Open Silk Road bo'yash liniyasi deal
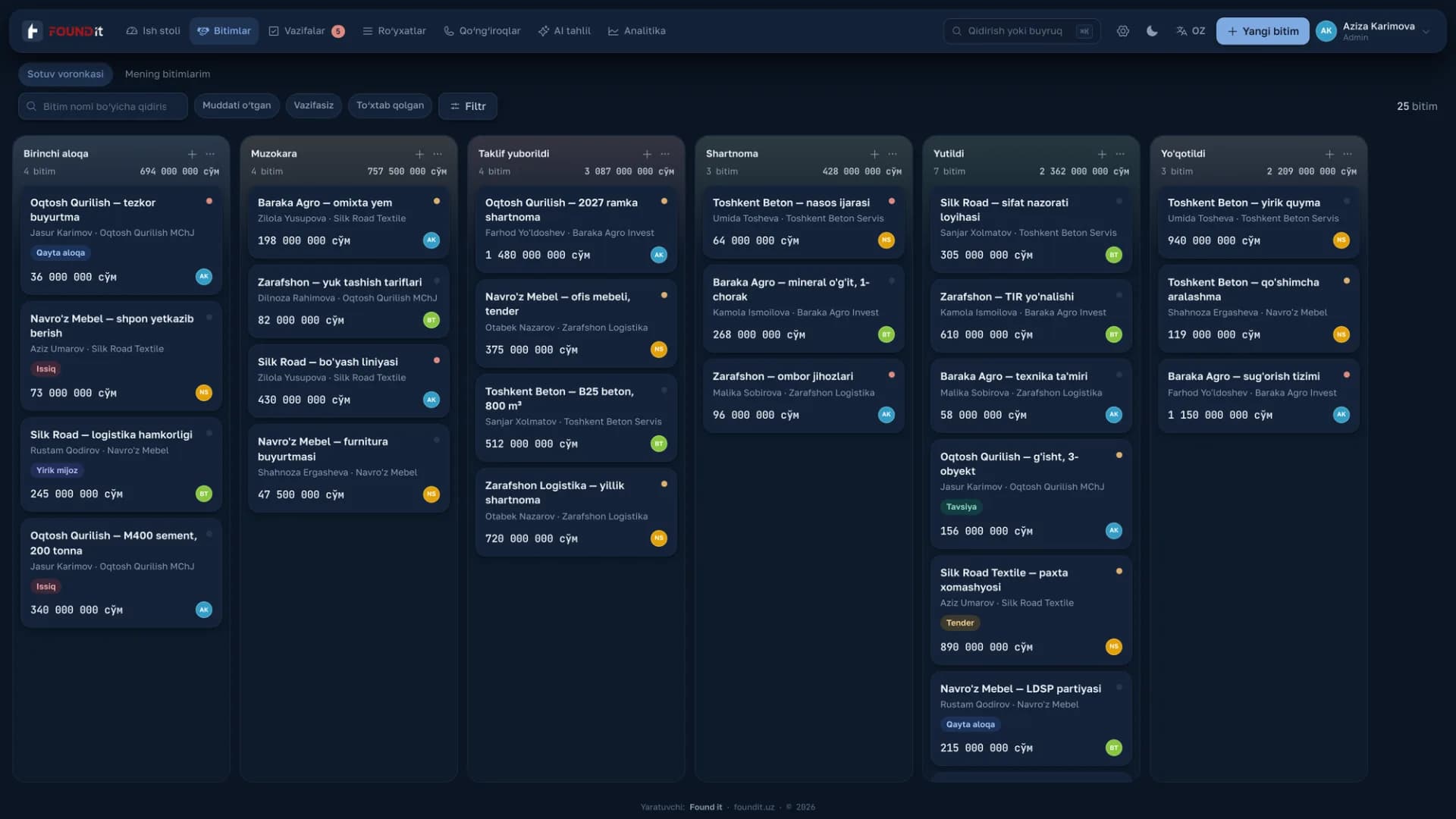 click(349, 381)
